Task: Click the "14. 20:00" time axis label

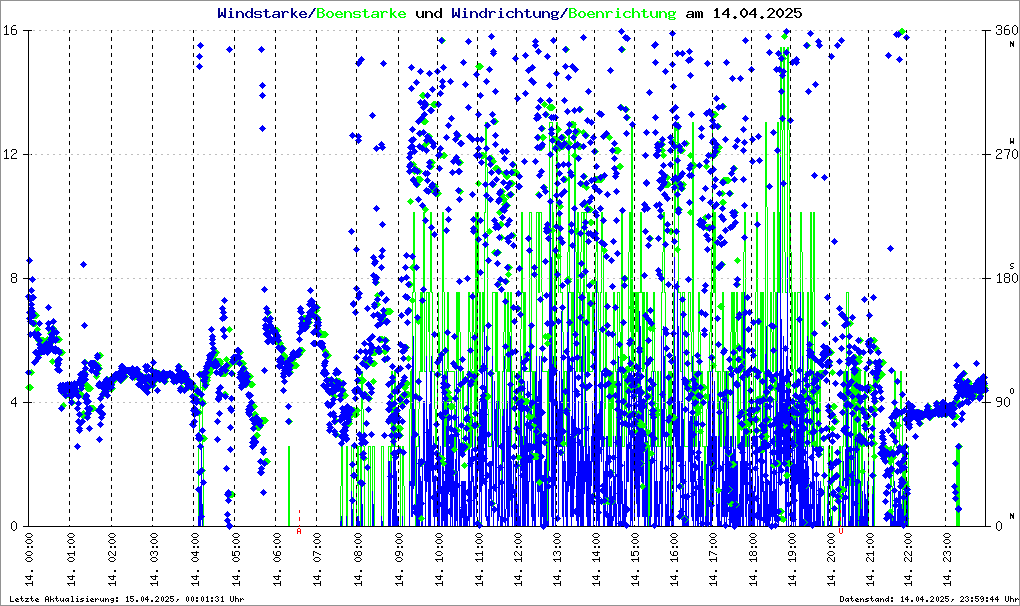Action: point(831,560)
